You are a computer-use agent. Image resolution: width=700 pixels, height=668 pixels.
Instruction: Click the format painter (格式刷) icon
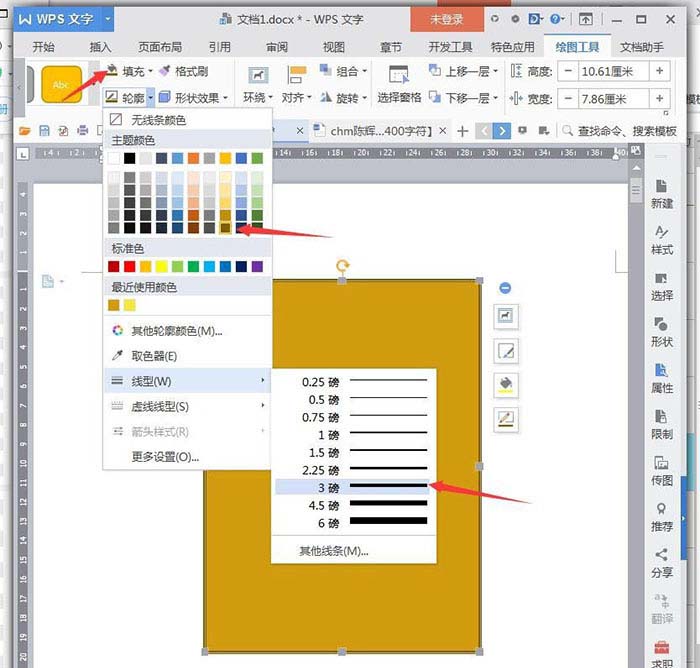coord(165,71)
